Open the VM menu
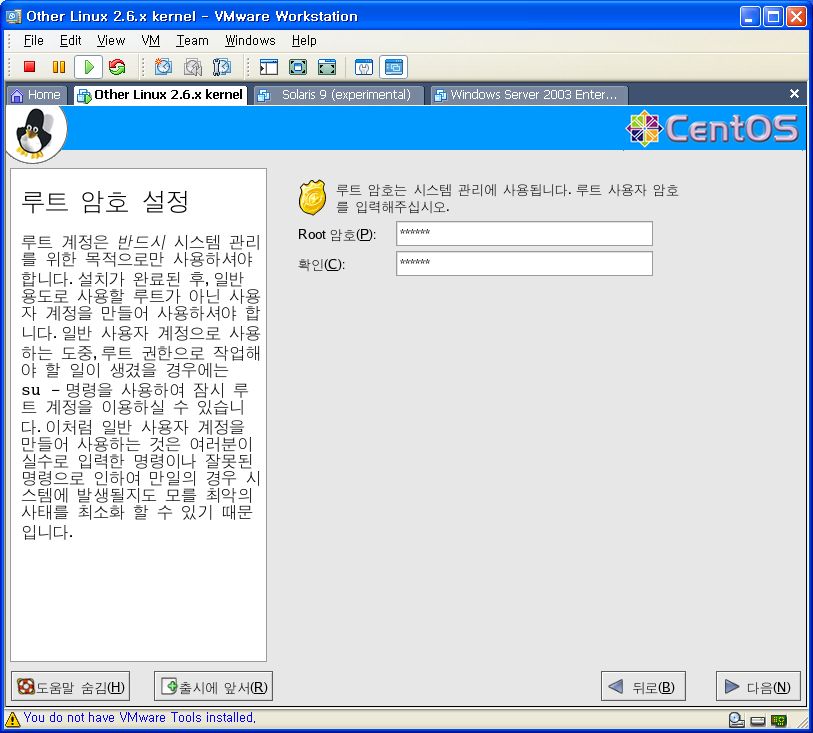This screenshot has width=813, height=733. 150,41
